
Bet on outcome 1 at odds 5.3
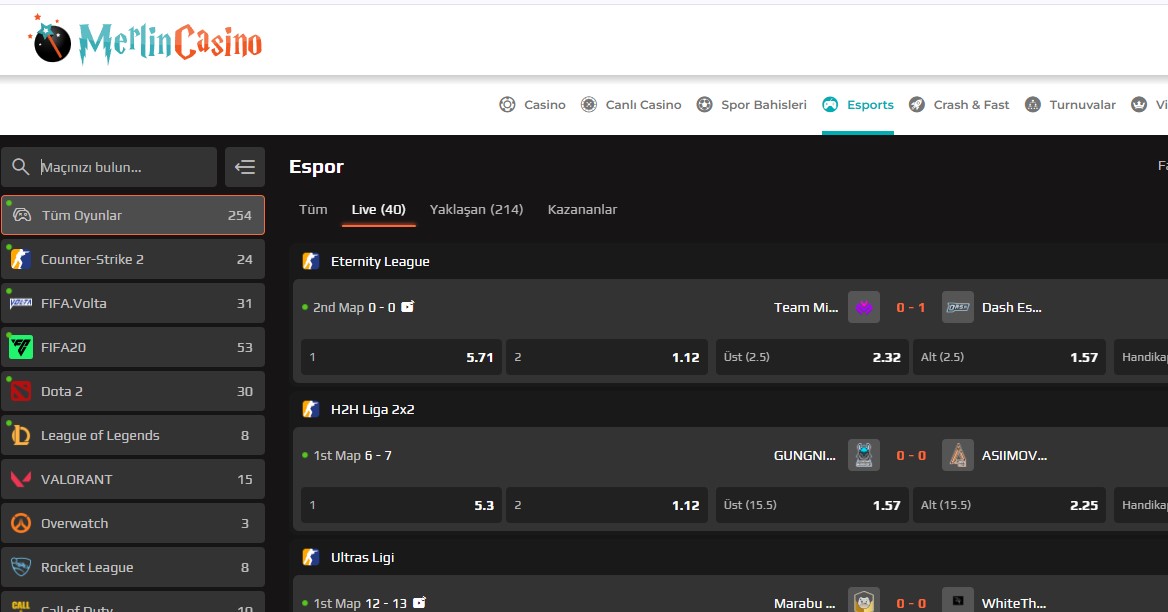tap(401, 506)
